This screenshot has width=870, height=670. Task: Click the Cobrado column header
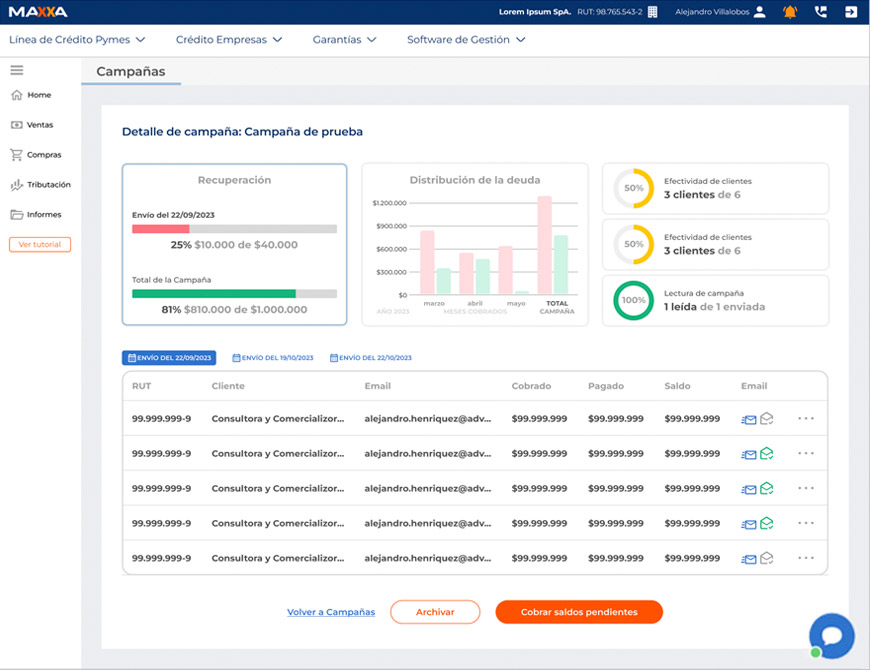click(x=531, y=386)
